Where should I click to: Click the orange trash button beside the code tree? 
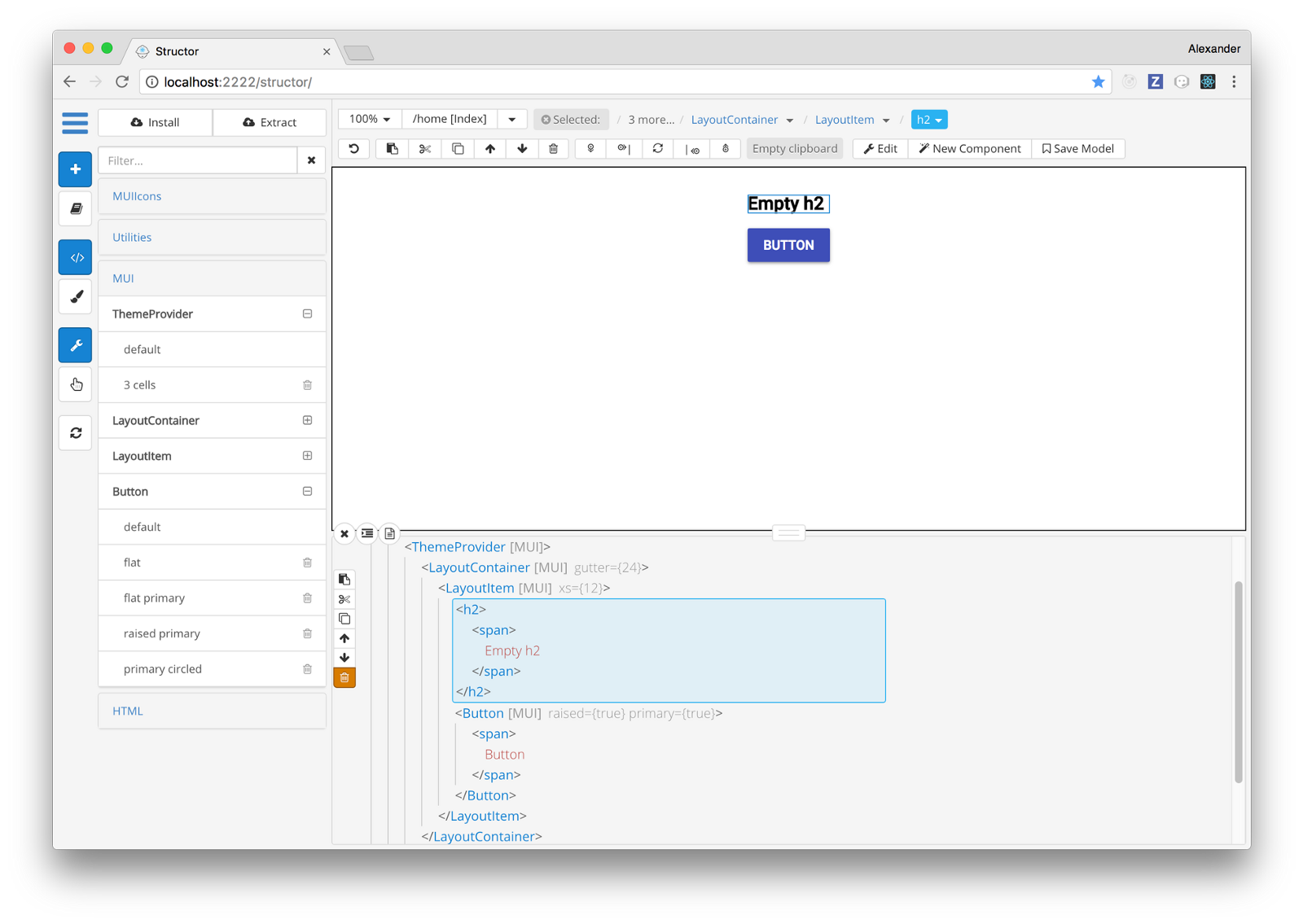coord(344,677)
